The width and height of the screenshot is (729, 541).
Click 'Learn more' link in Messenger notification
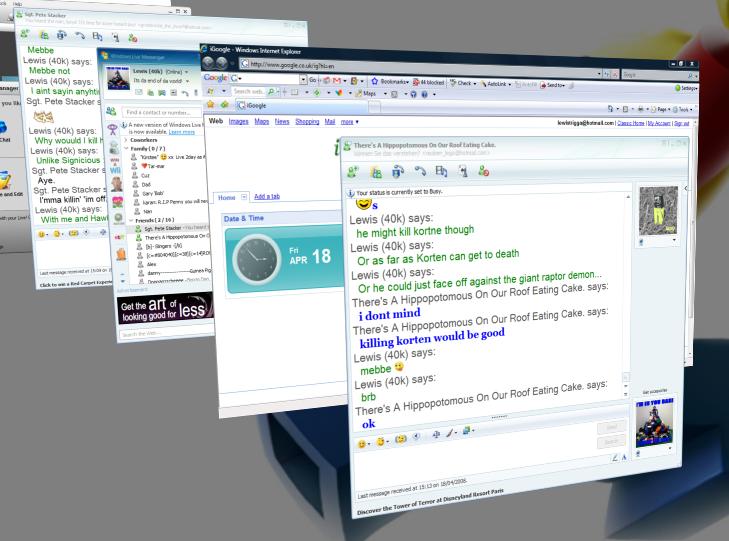pyautogui.click(x=181, y=132)
